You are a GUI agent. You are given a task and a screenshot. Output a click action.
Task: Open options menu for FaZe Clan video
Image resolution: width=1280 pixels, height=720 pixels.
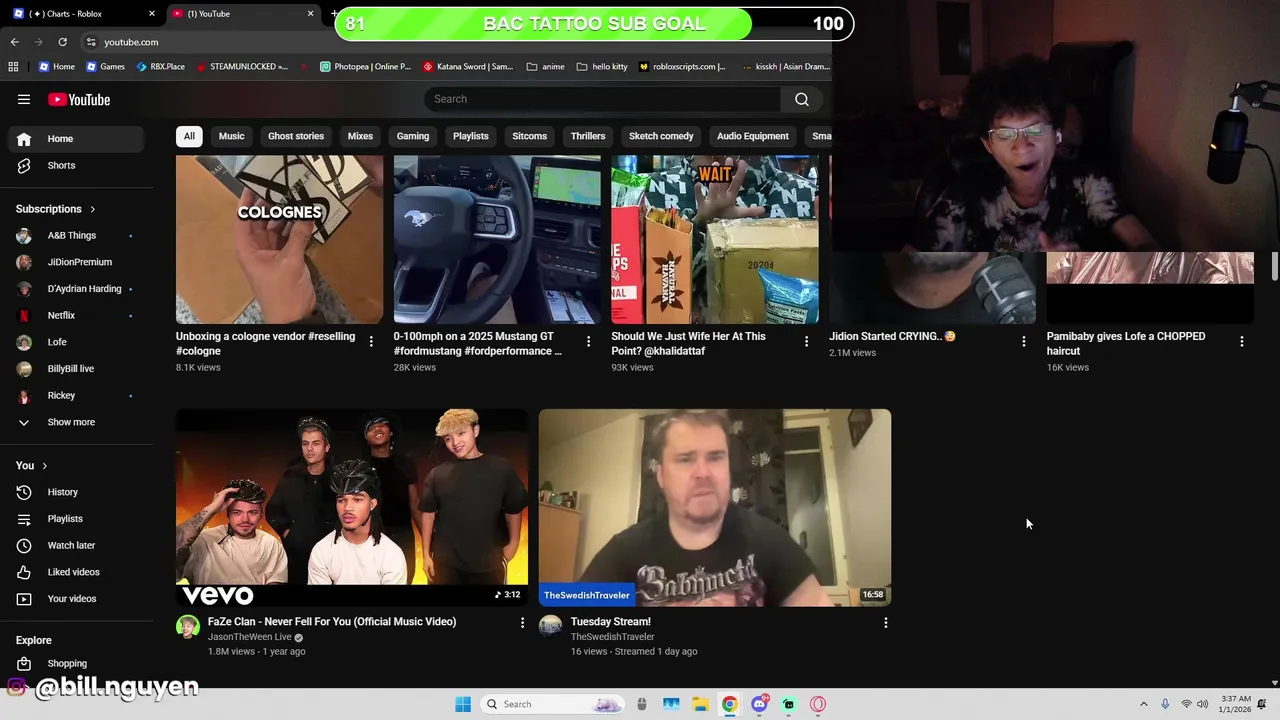coord(522,623)
